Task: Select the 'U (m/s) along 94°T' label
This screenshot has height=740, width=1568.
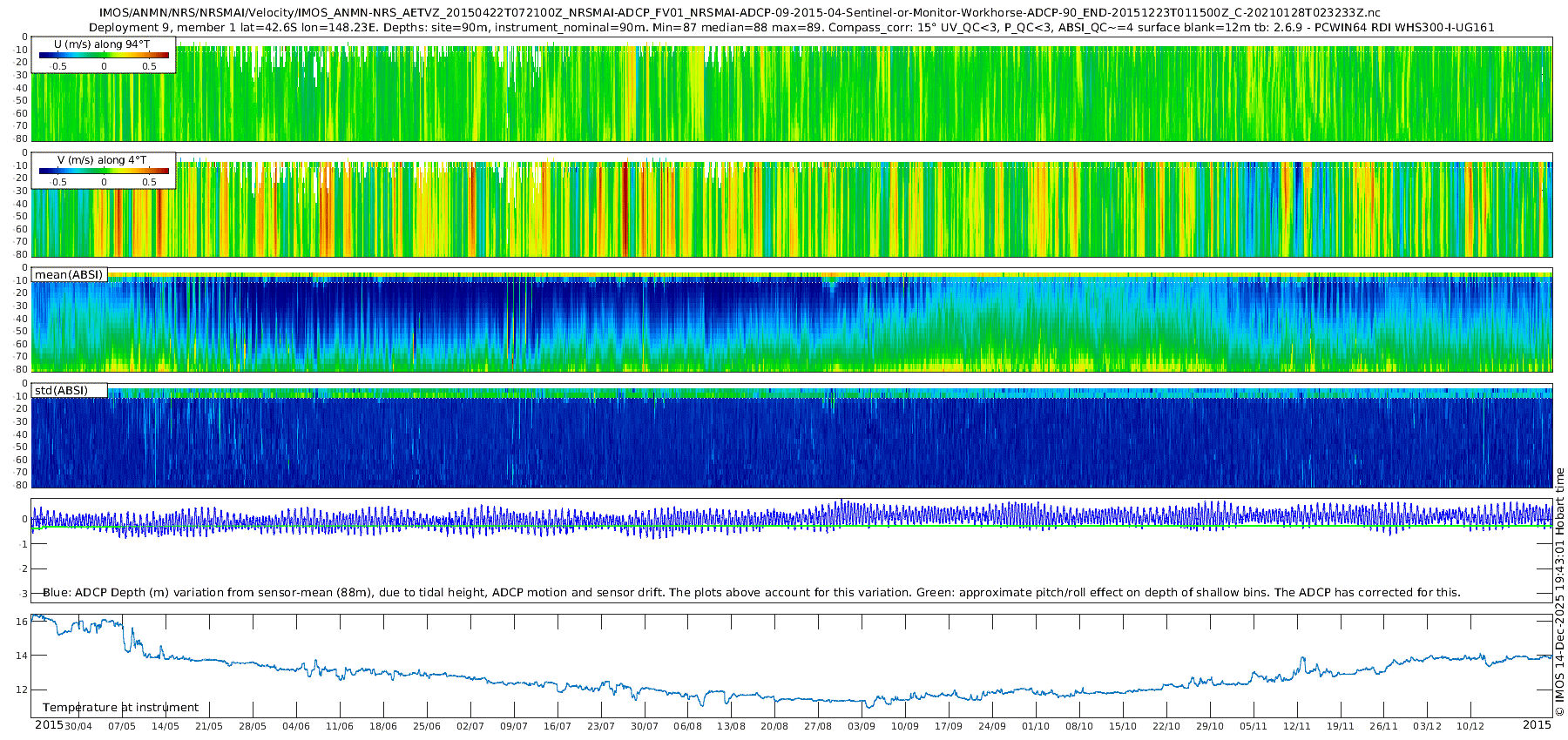Action: [101, 44]
